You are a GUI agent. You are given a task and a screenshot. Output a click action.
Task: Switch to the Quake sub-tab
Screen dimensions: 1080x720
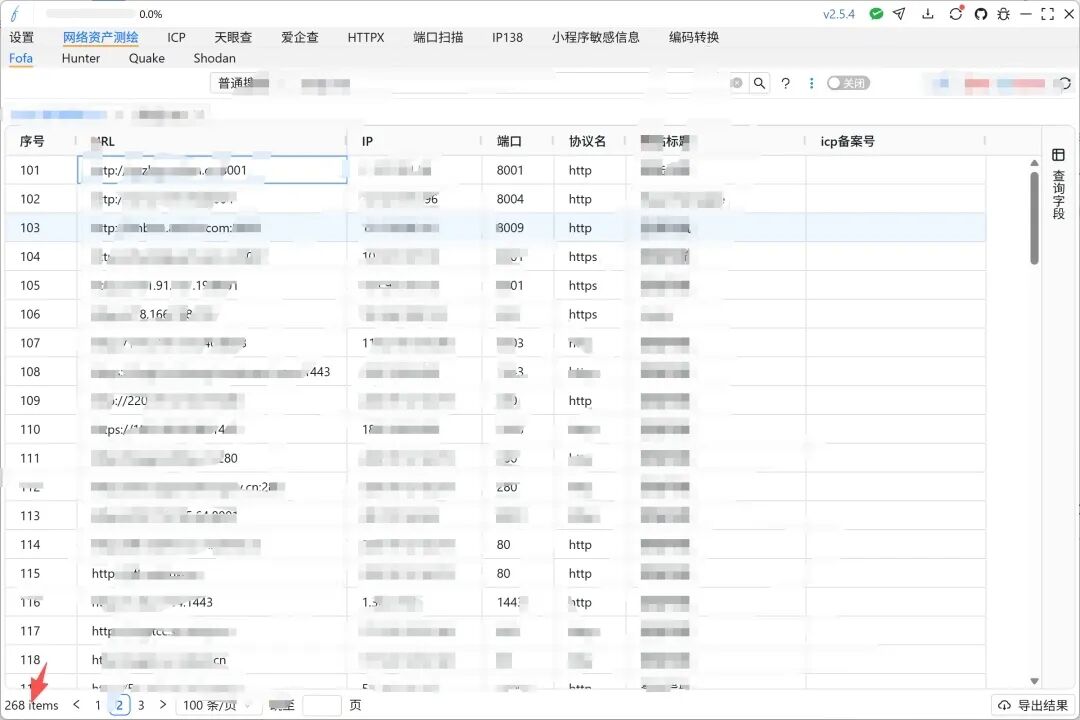(x=147, y=59)
